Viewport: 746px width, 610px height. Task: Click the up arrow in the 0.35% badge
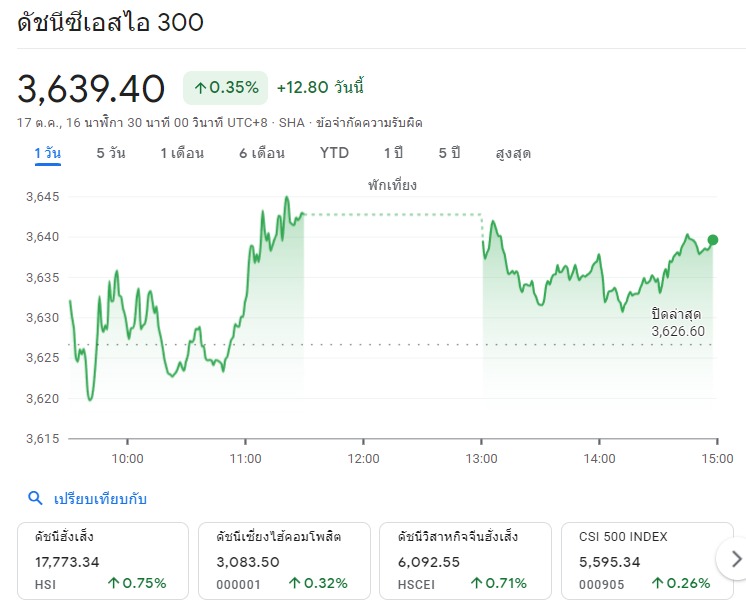(200, 88)
